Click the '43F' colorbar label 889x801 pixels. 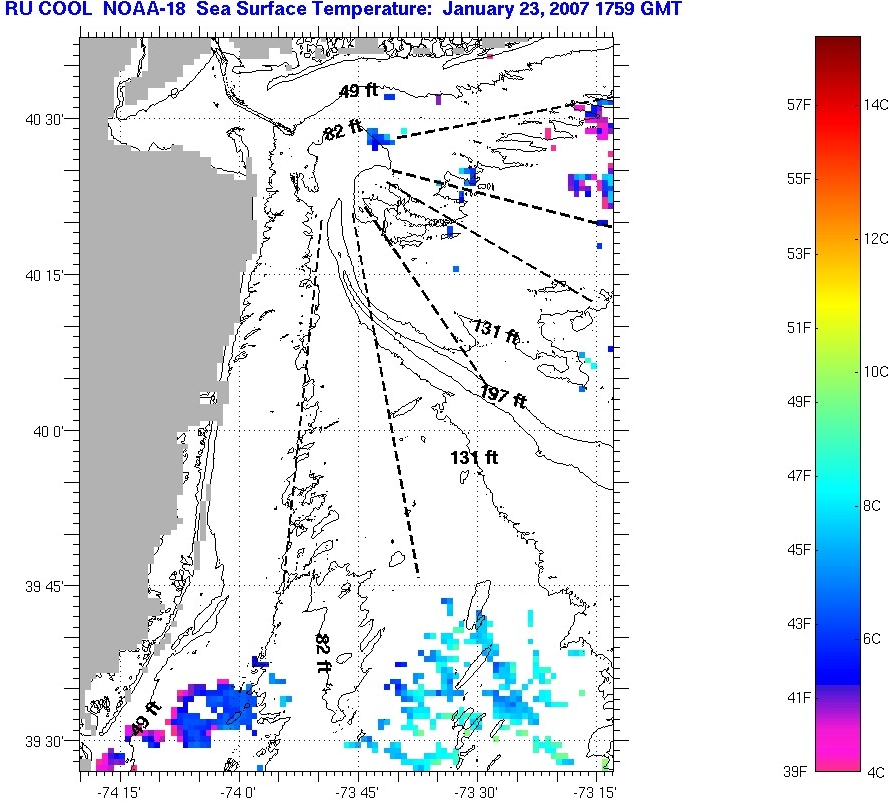tap(798, 624)
